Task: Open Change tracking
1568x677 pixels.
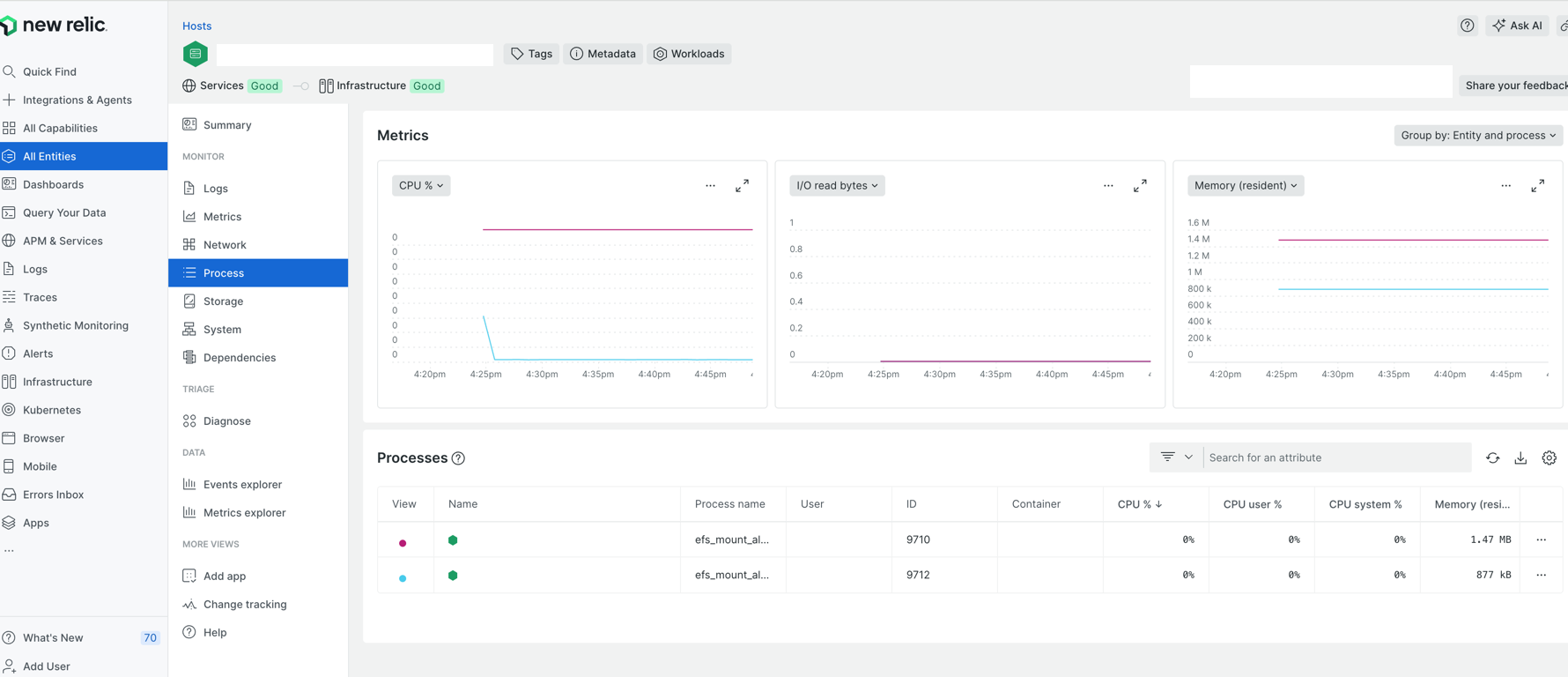Action: (245, 604)
